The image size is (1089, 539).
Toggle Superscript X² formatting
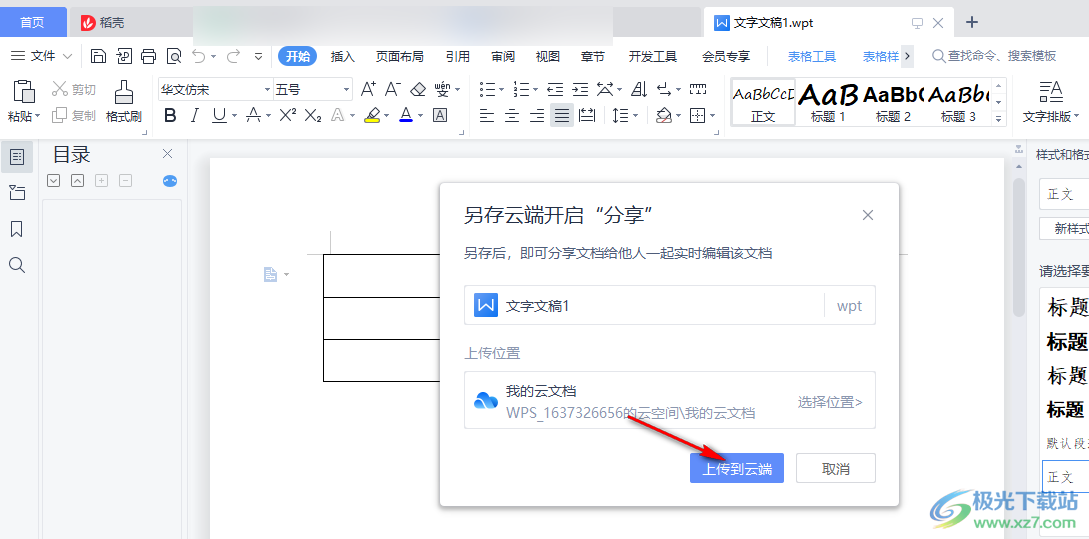[288, 115]
